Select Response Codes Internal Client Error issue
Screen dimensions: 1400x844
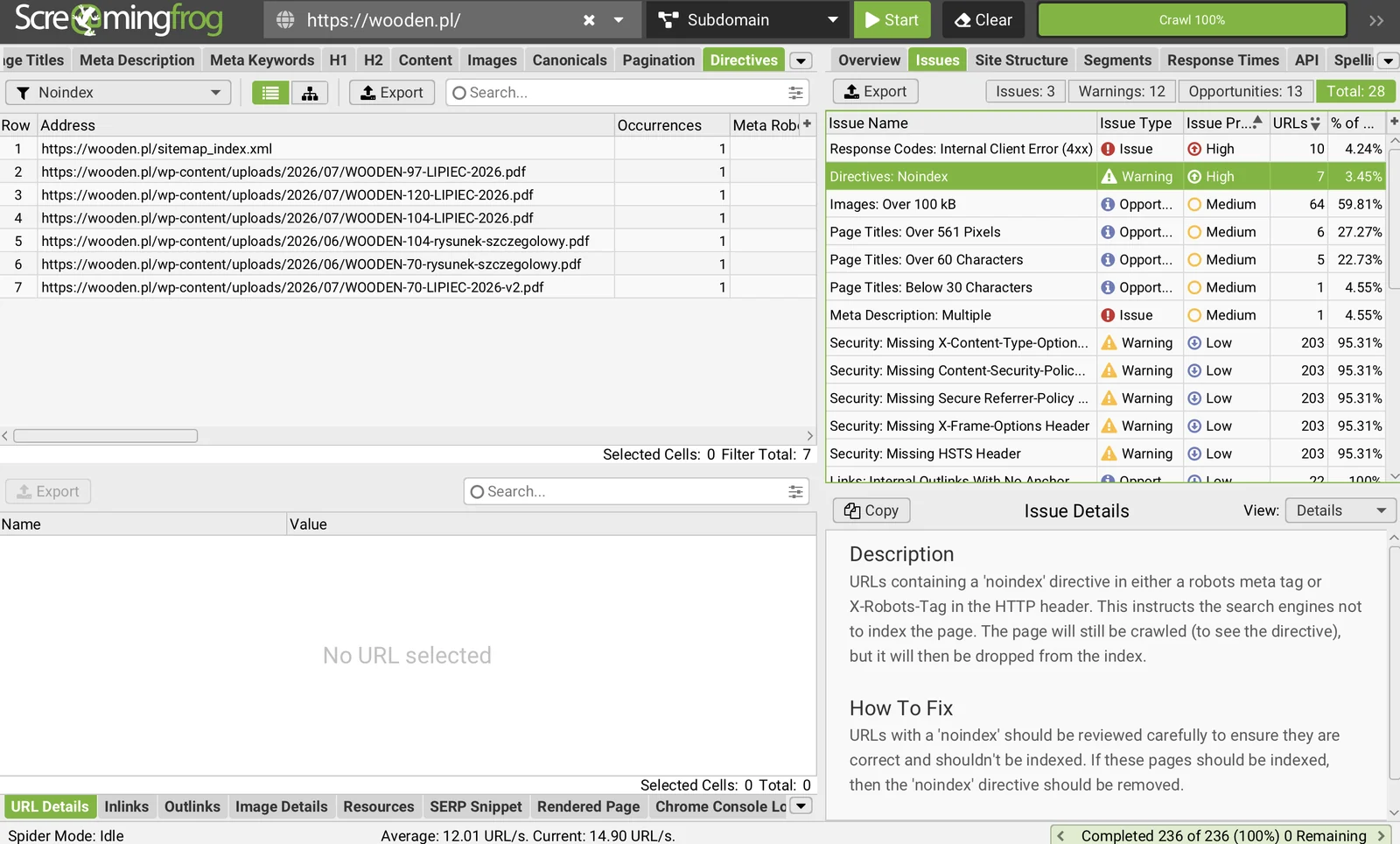pyautogui.click(x=1107, y=149)
